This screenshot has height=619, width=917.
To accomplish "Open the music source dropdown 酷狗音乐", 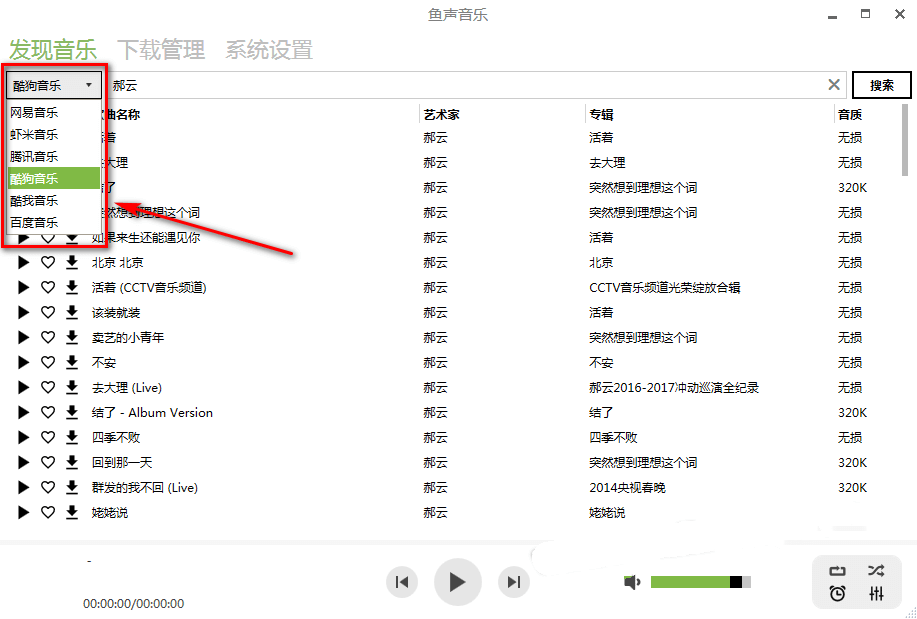I will coord(54,85).
